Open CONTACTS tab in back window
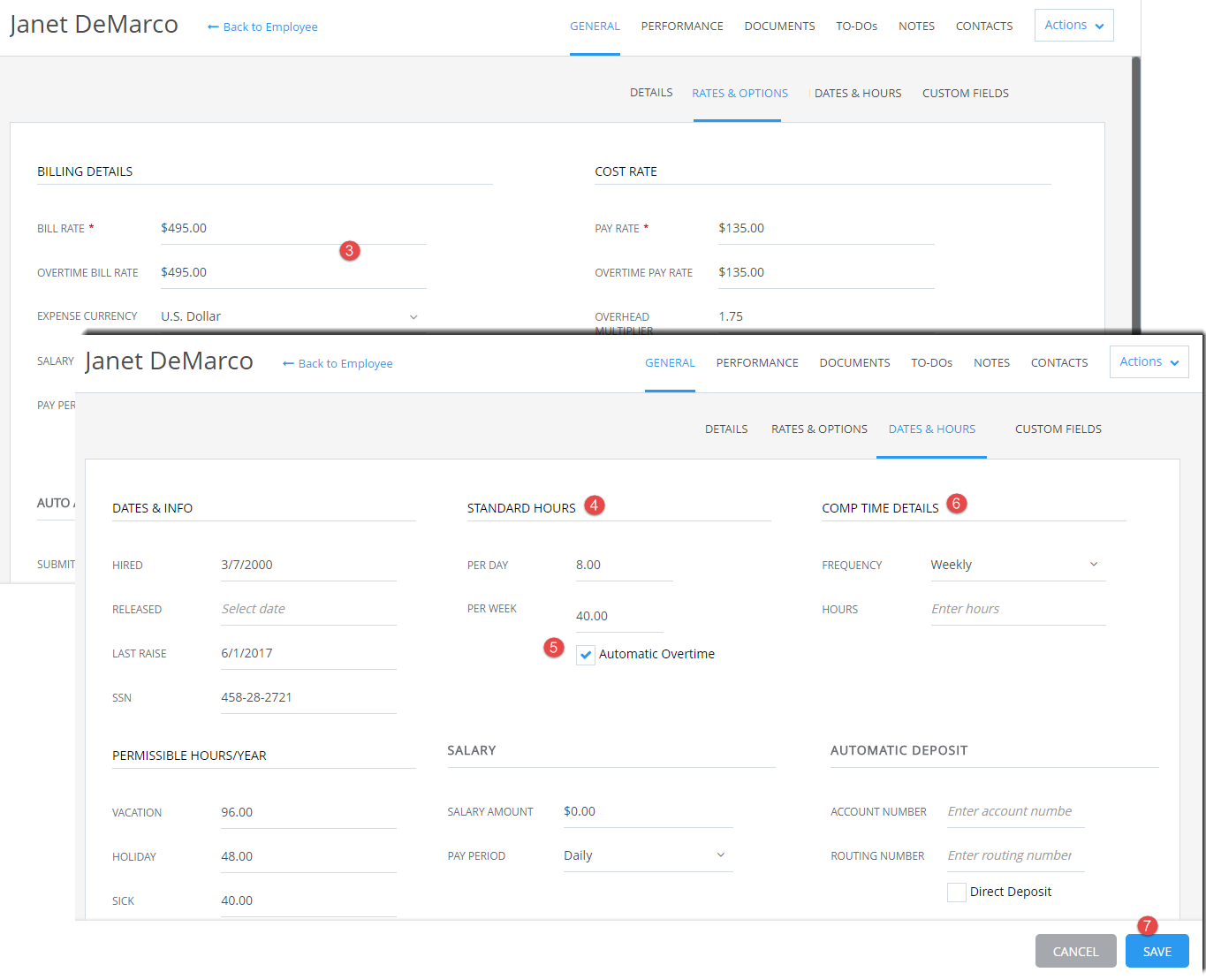1206x980 pixels. 984,26
